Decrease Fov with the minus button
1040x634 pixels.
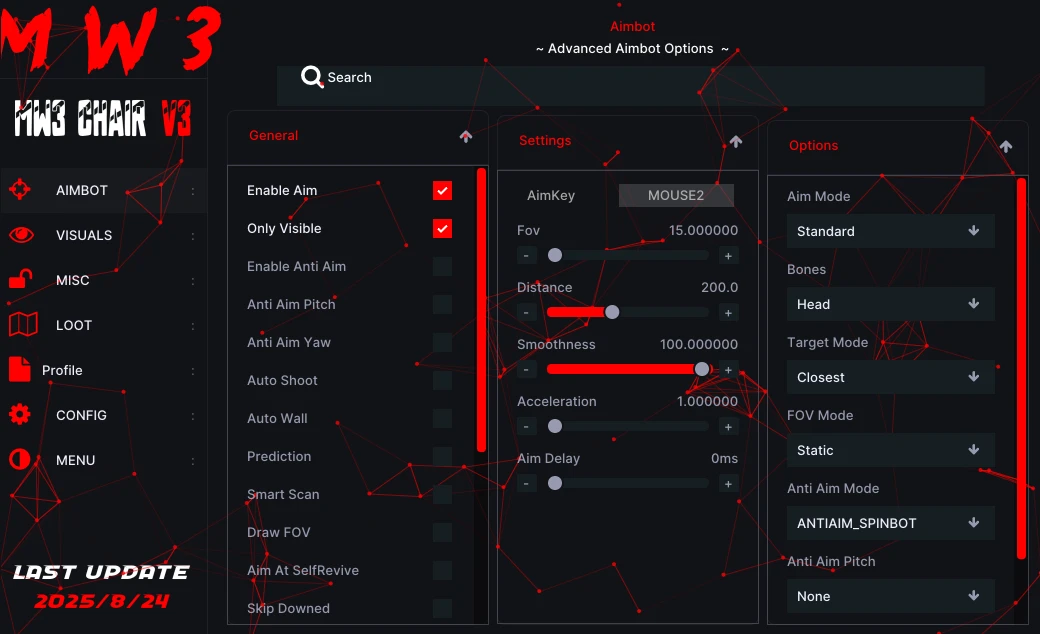(x=526, y=256)
